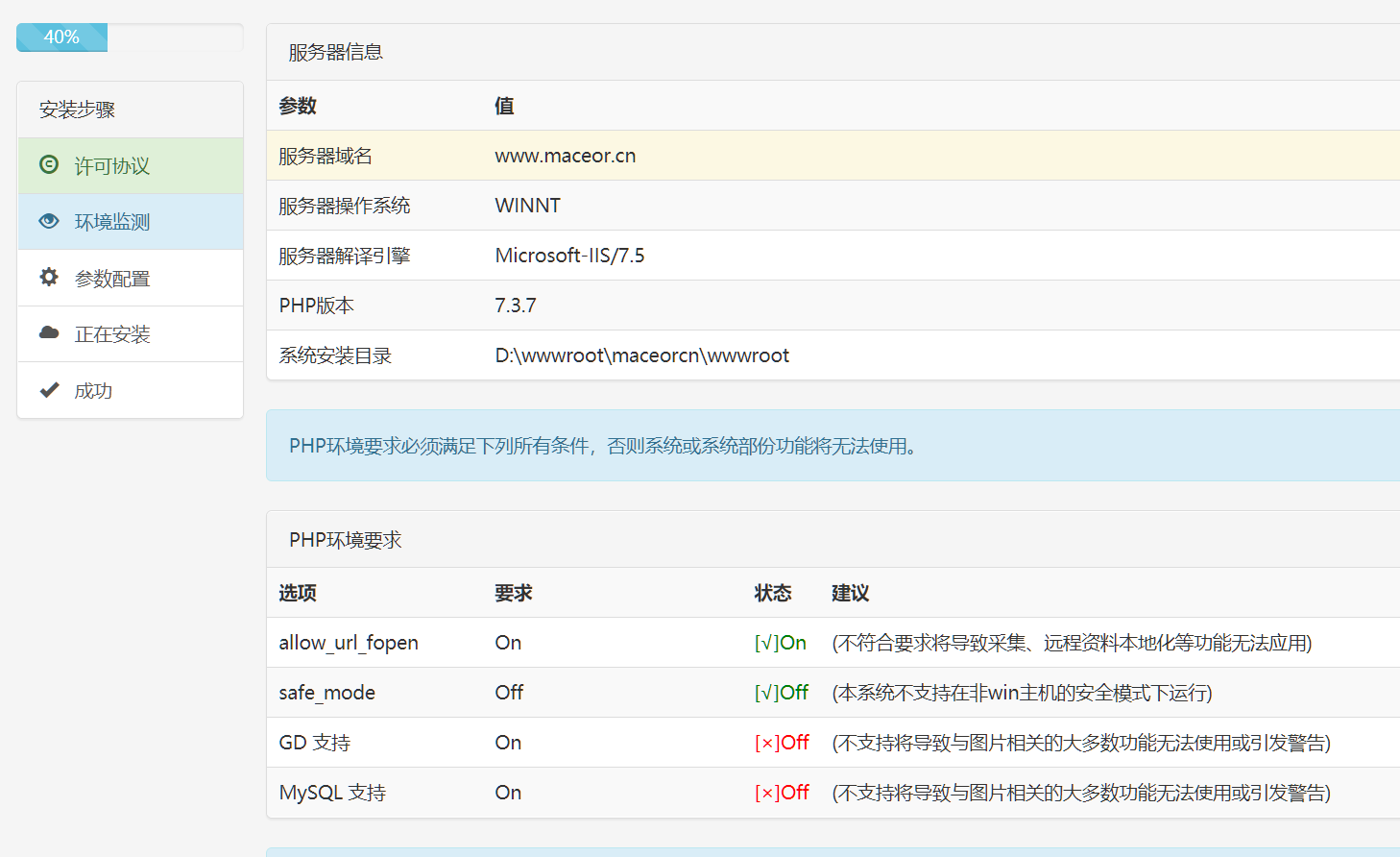
Task: Click the 系统安装目录 label
Action: coord(335,355)
